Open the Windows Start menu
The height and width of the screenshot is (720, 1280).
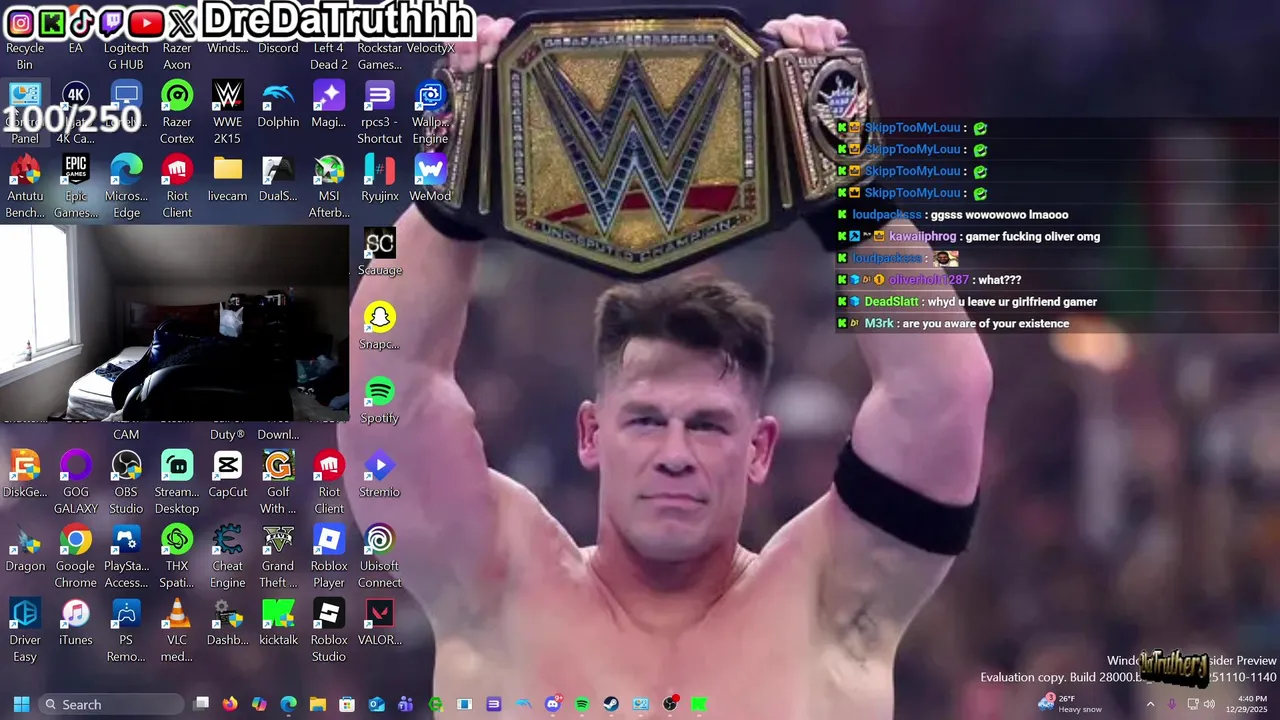point(21,704)
